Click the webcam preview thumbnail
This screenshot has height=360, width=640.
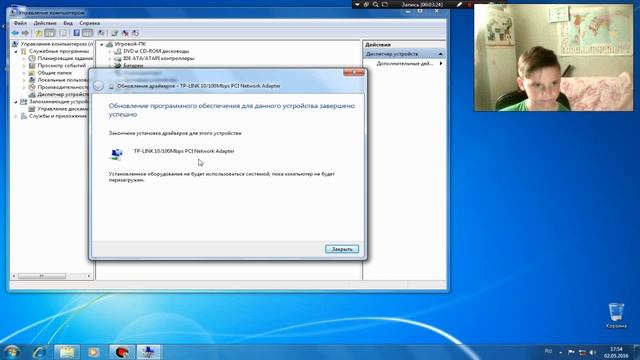click(x=553, y=58)
